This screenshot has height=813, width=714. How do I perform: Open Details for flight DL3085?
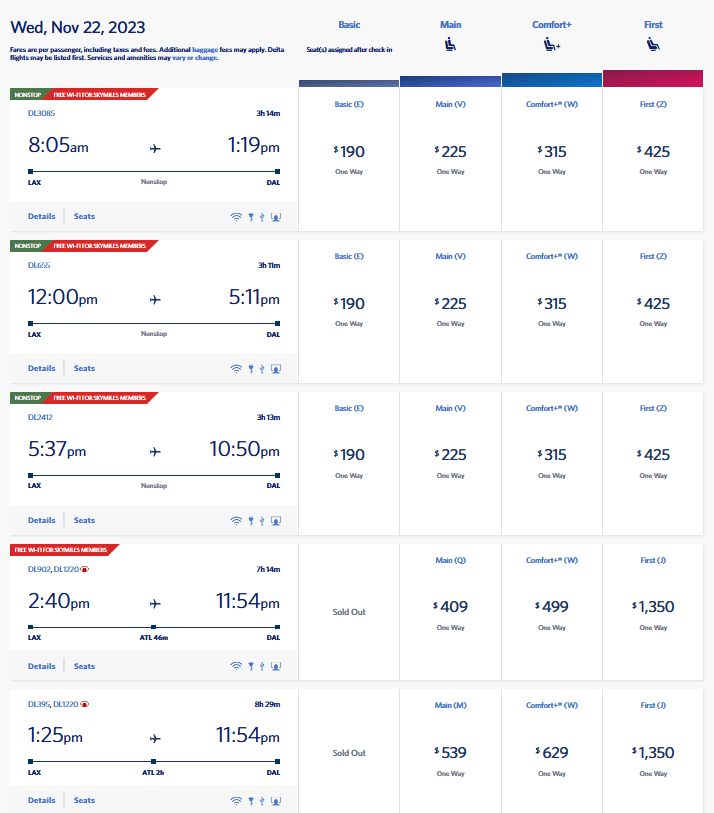coord(42,216)
